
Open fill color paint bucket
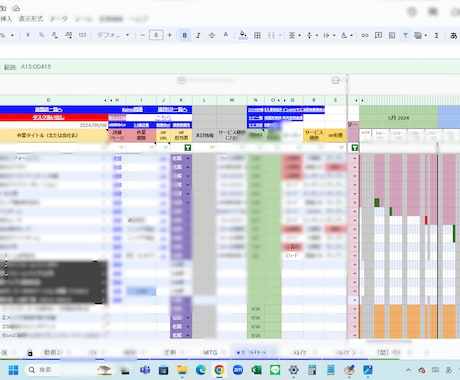(x=243, y=35)
